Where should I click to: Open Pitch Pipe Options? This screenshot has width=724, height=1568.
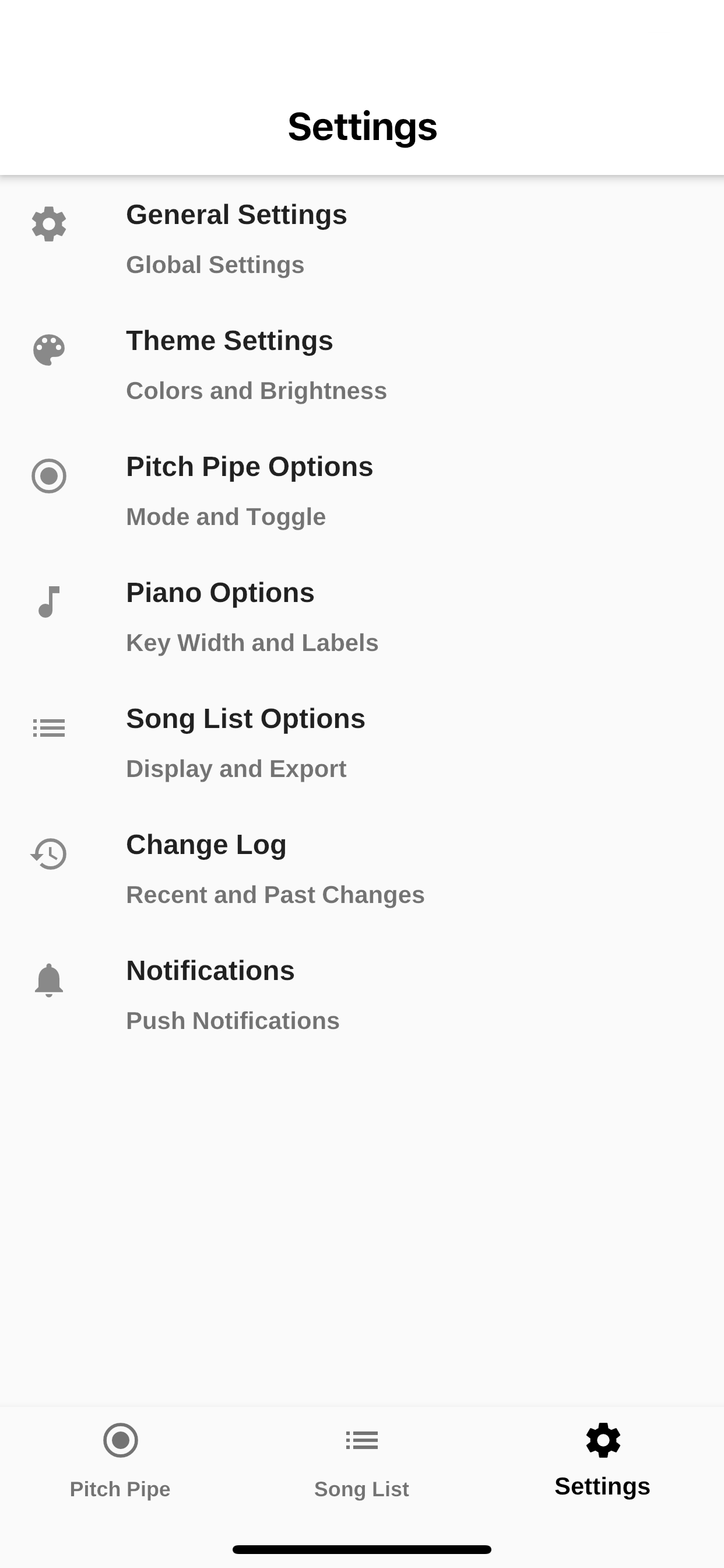click(x=362, y=491)
